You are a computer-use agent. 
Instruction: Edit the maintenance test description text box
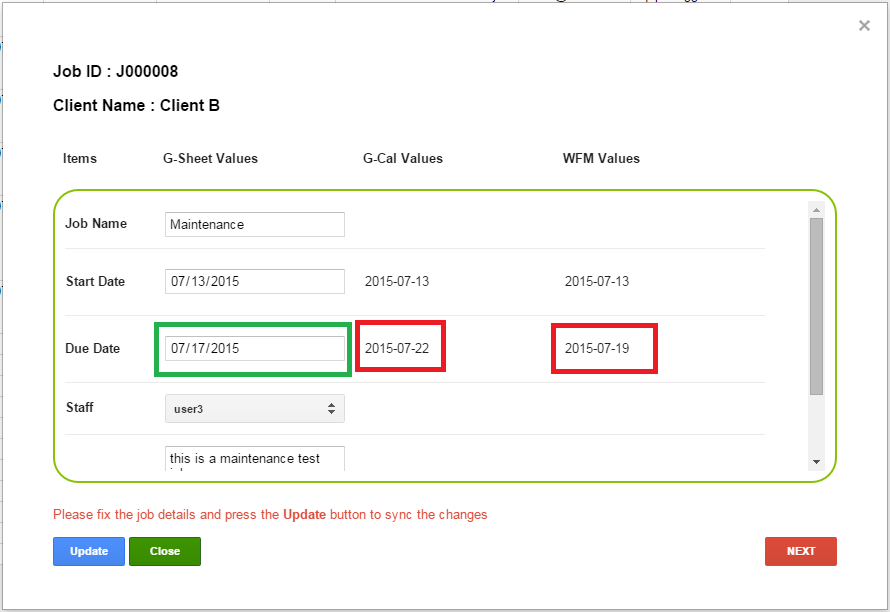click(254, 459)
